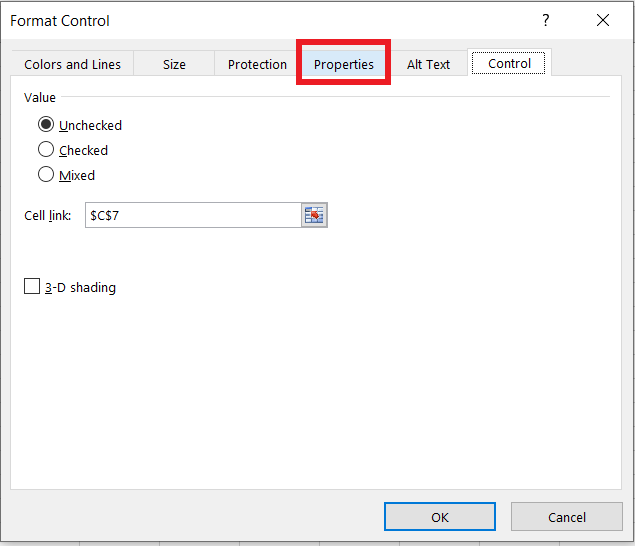Switch to the Size tab
Image resolution: width=635 pixels, height=546 pixels.
(174, 64)
